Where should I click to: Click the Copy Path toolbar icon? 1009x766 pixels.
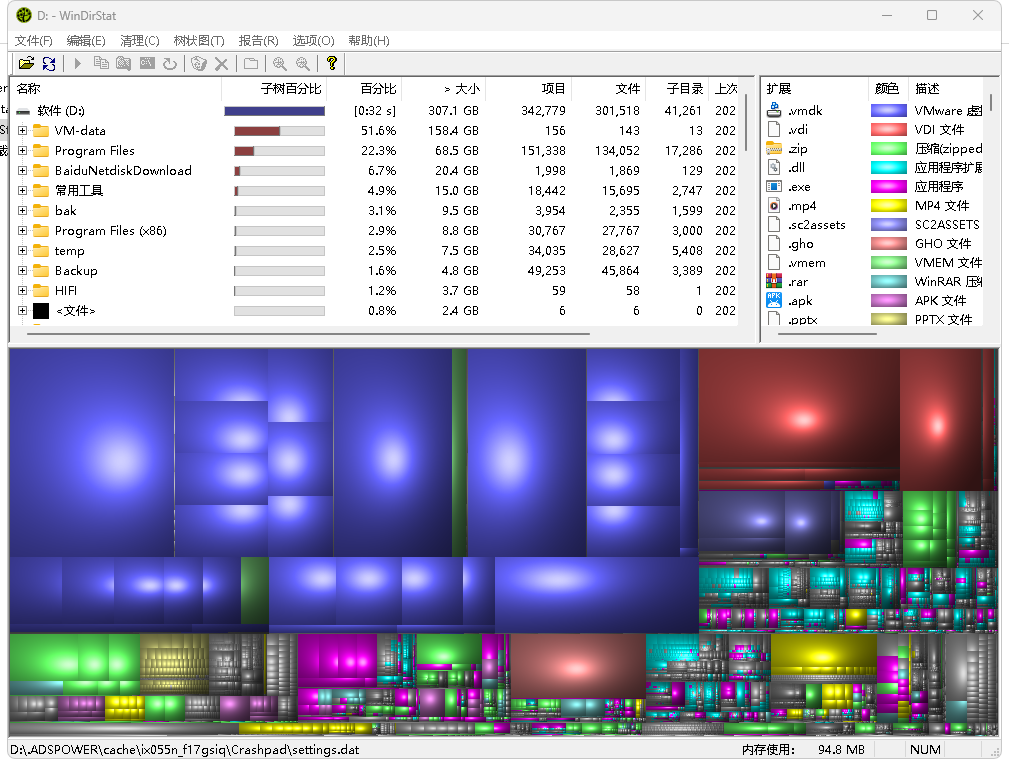(101, 64)
